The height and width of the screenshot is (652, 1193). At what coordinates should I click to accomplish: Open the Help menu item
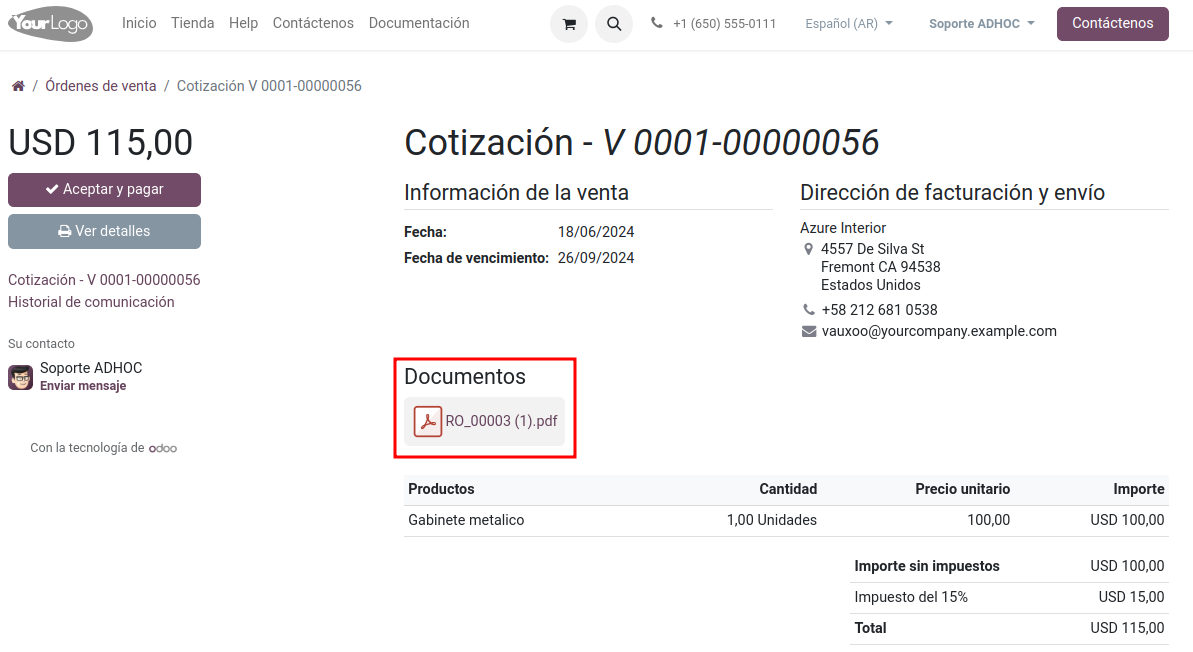tap(243, 23)
